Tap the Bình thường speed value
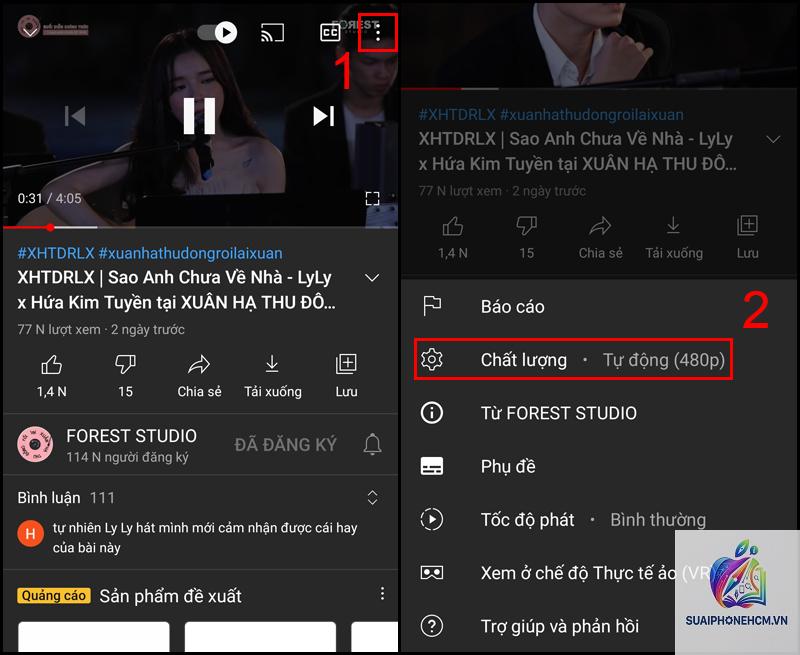The image size is (800, 655). coord(658,520)
